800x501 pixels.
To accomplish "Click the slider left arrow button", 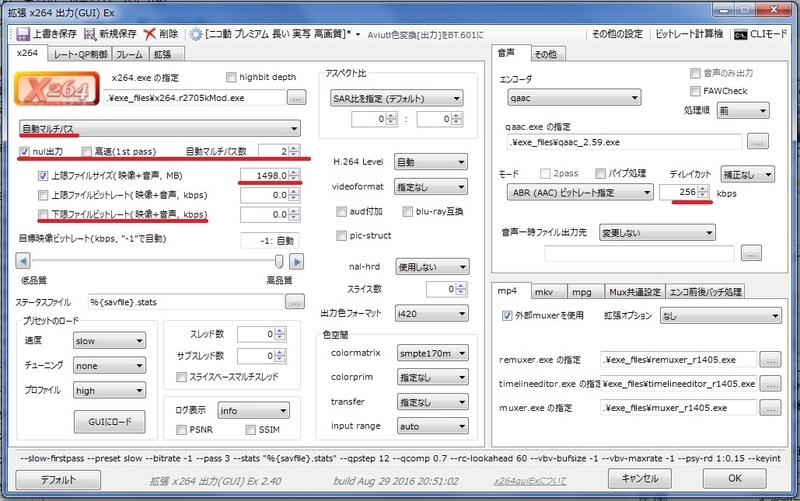I will pyautogui.click(x=23, y=261).
